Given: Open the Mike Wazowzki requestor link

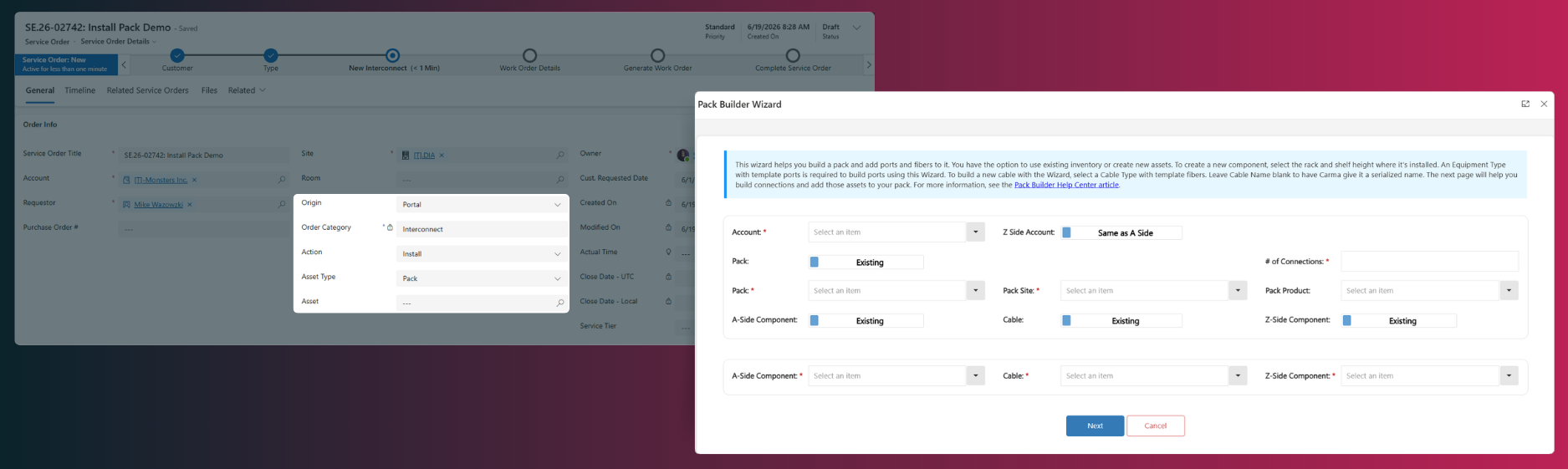Looking at the screenshot, I should click(158, 204).
